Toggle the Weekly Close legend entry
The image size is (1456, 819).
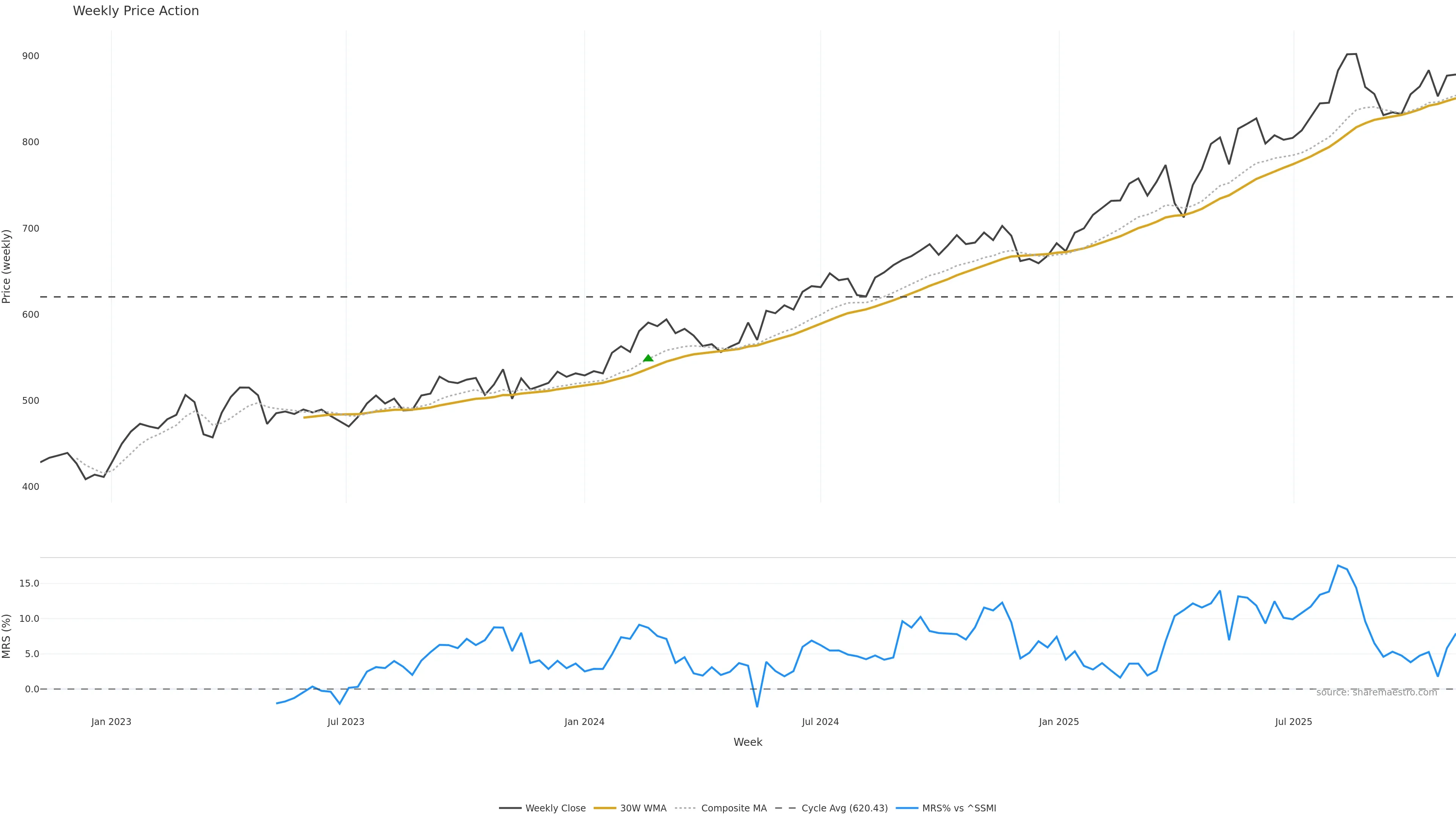pyautogui.click(x=555, y=808)
